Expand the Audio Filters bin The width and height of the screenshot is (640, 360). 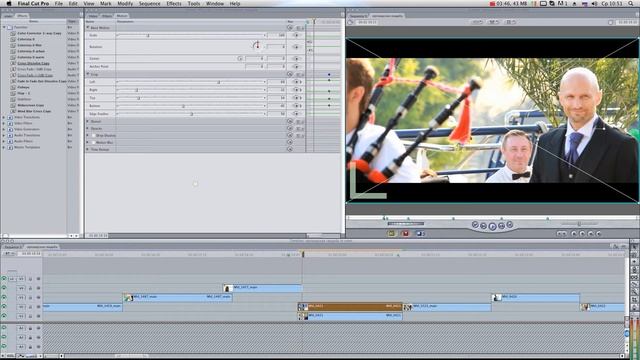4,141
